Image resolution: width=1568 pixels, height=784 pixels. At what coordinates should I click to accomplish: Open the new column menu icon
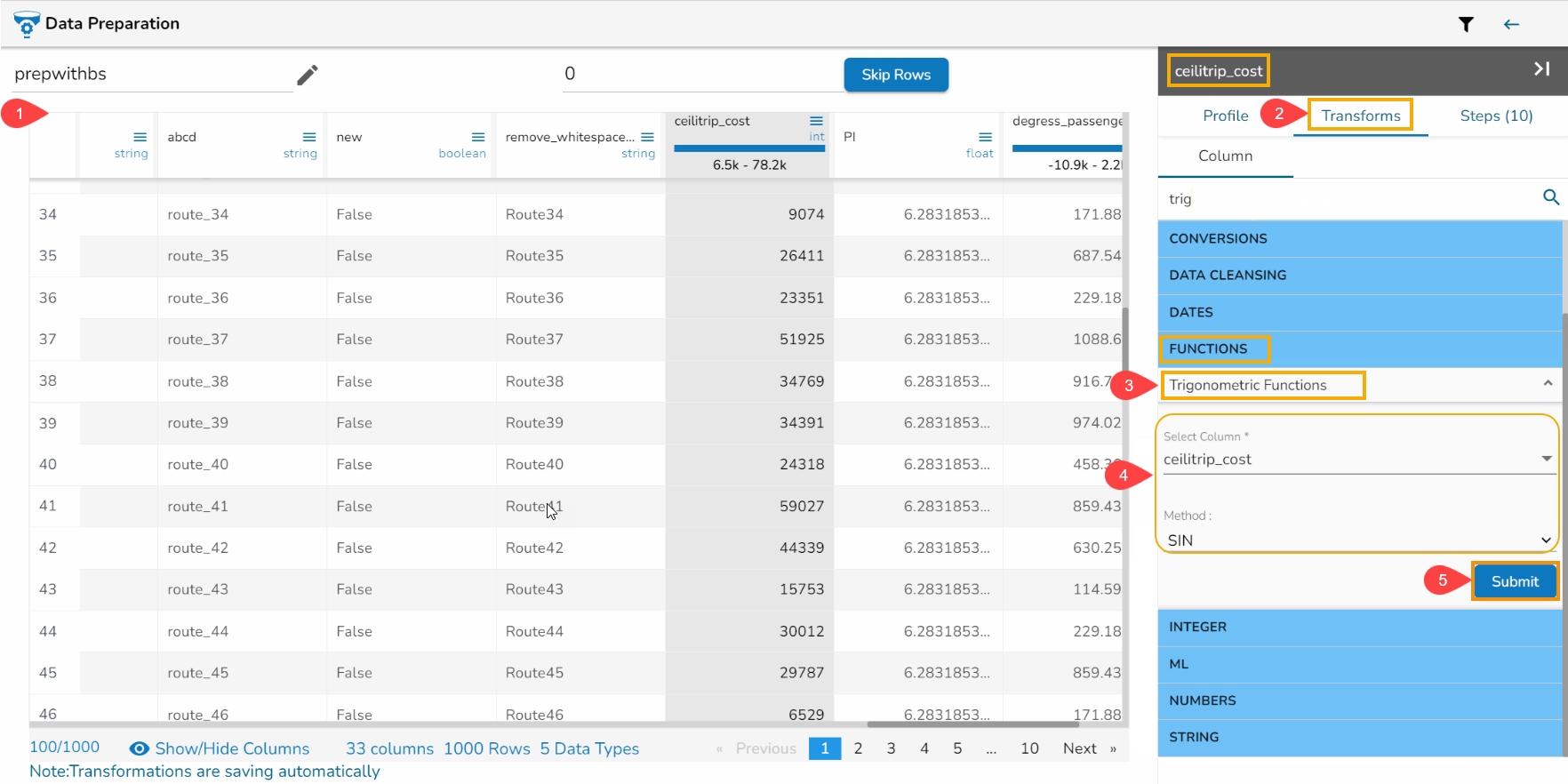coord(478,137)
